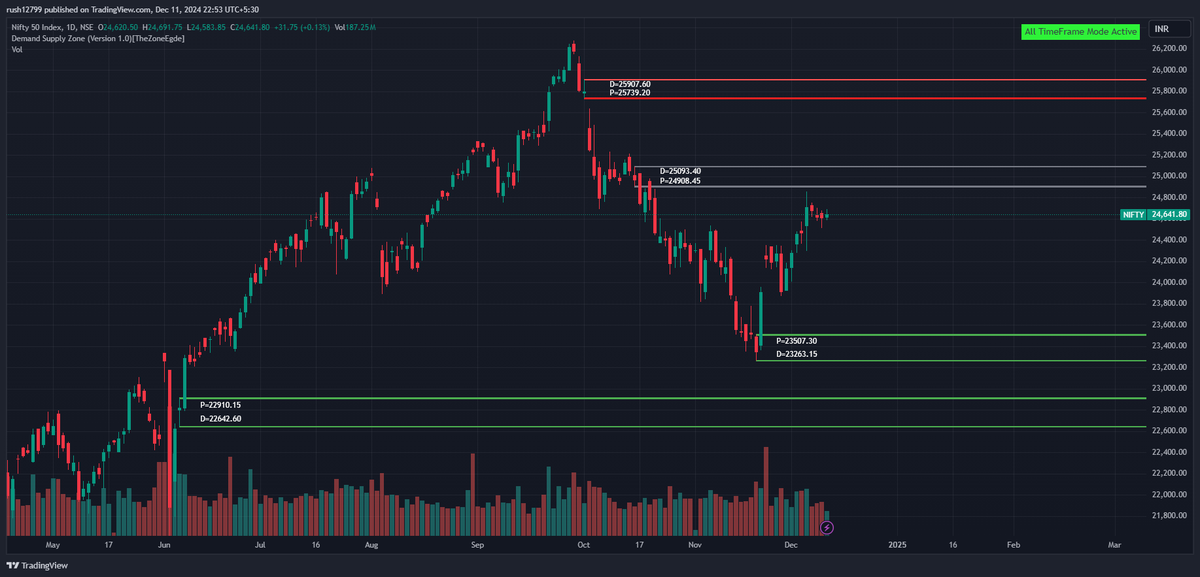Click the Jun label on time axis
Screen dimensions: 1200x577
[165, 546]
